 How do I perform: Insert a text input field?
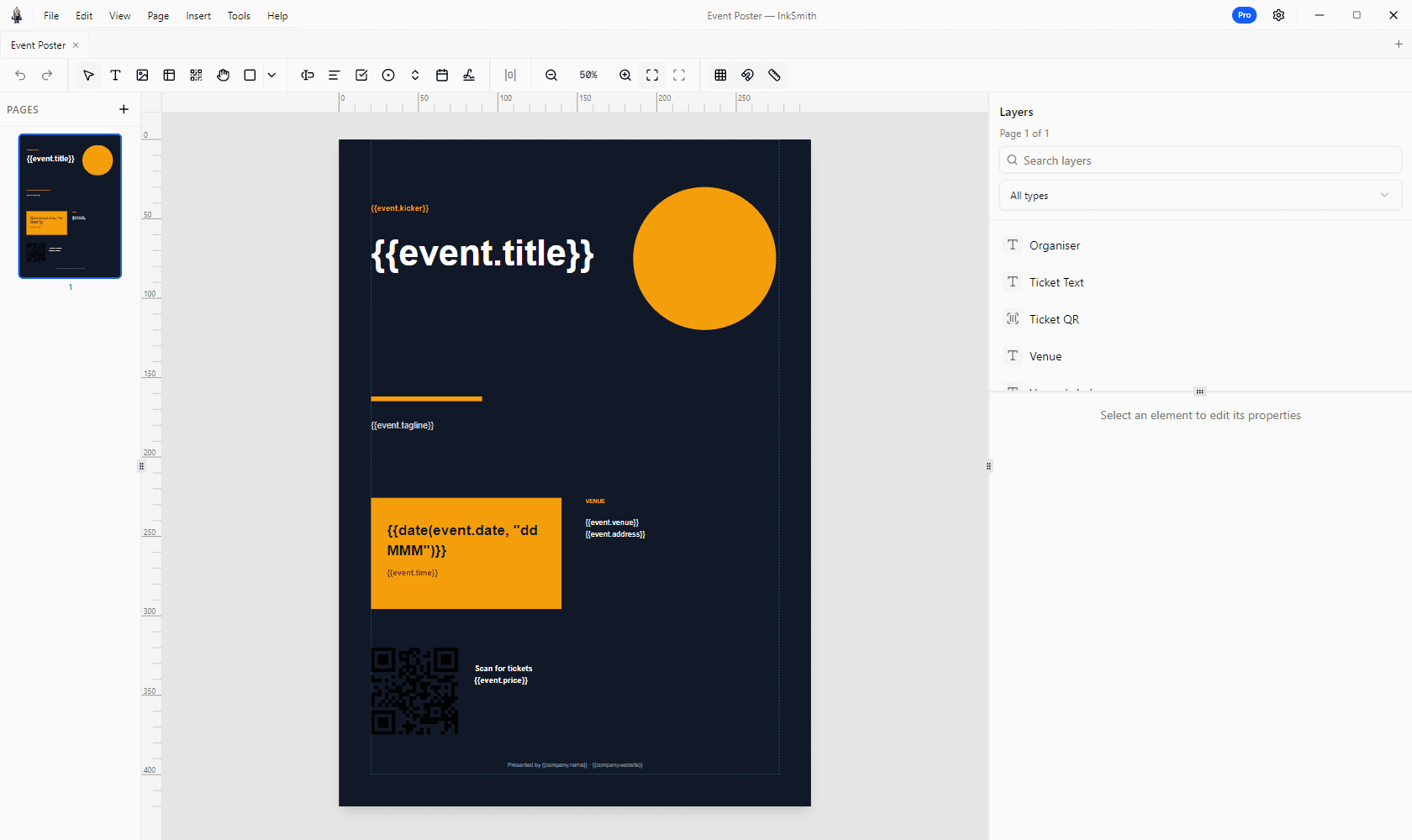click(x=308, y=75)
